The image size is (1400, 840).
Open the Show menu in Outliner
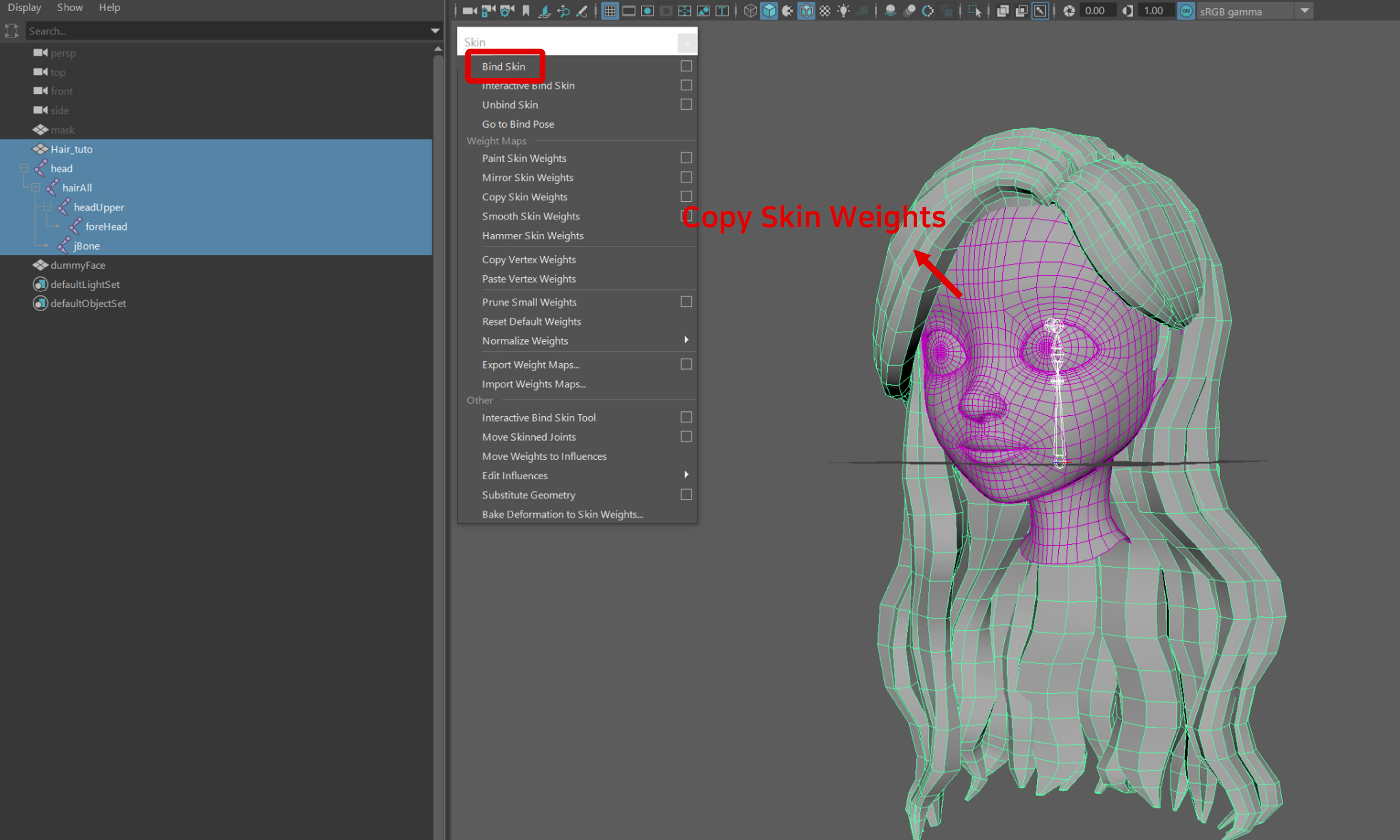(70, 7)
